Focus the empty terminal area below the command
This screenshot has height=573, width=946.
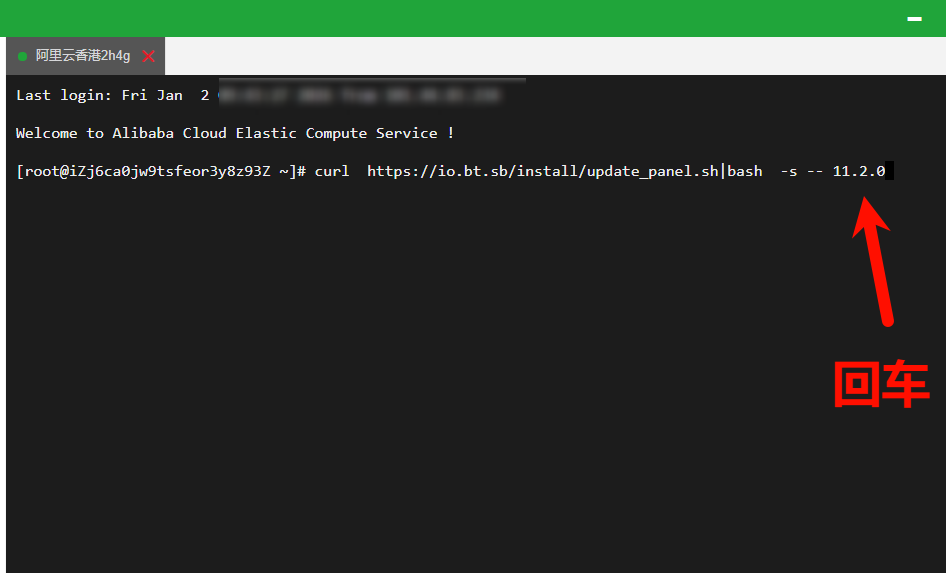(400, 400)
